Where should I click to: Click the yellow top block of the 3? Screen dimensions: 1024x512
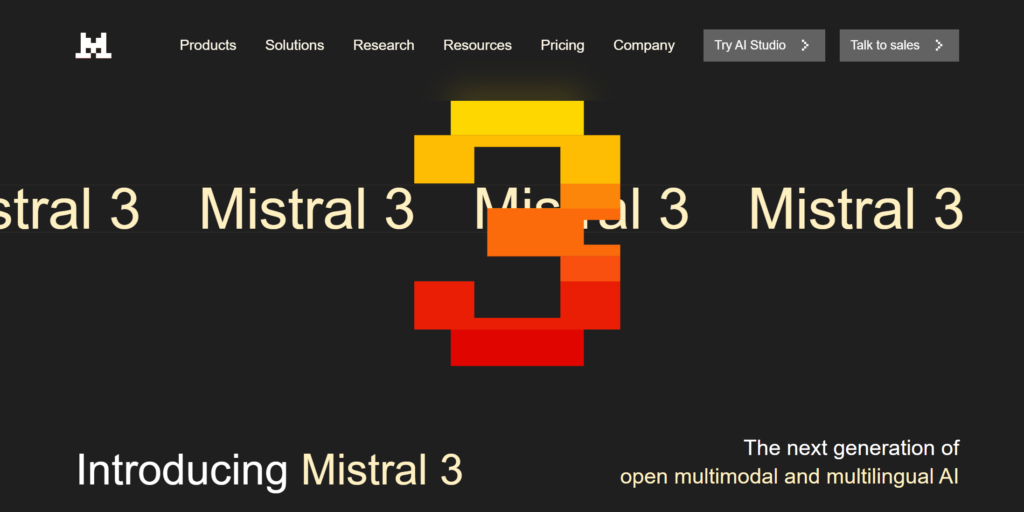coord(517,117)
